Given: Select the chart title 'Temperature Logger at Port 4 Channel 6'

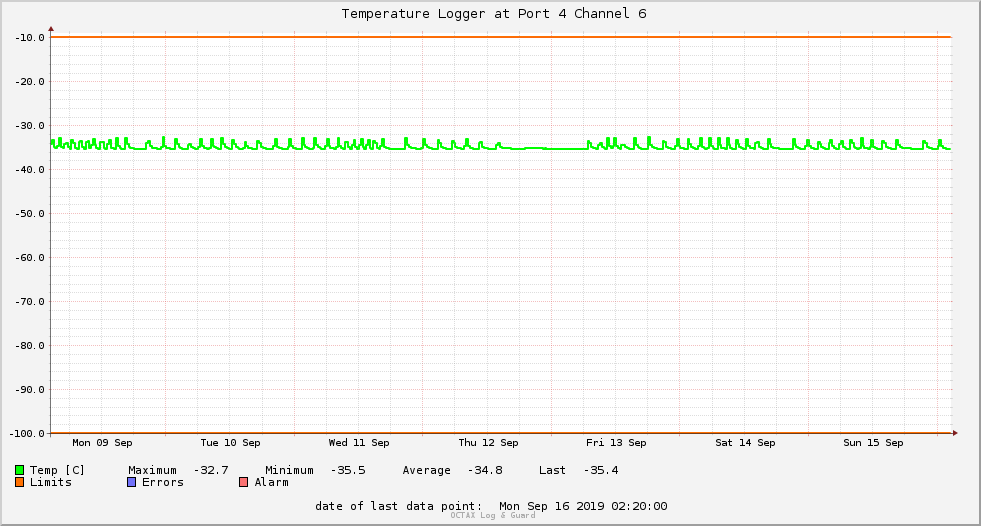Looking at the screenshot, I should 494,14.
